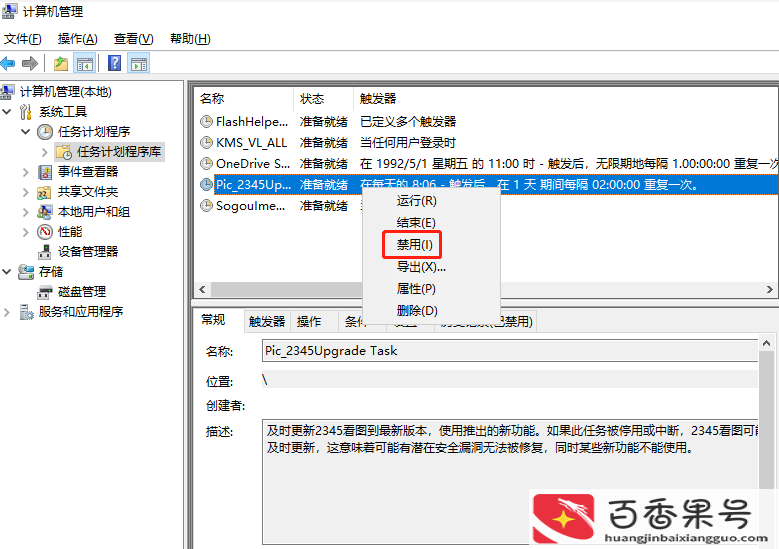
Task: Click the 性能 monitor icon
Action: [x=45, y=232]
